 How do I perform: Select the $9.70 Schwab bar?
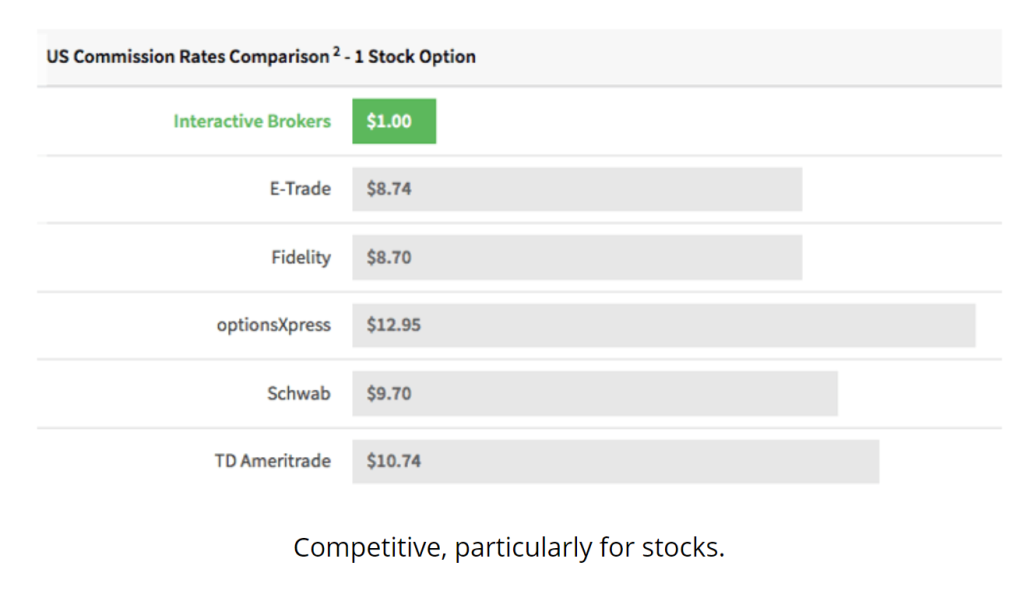pyautogui.click(x=595, y=393)
